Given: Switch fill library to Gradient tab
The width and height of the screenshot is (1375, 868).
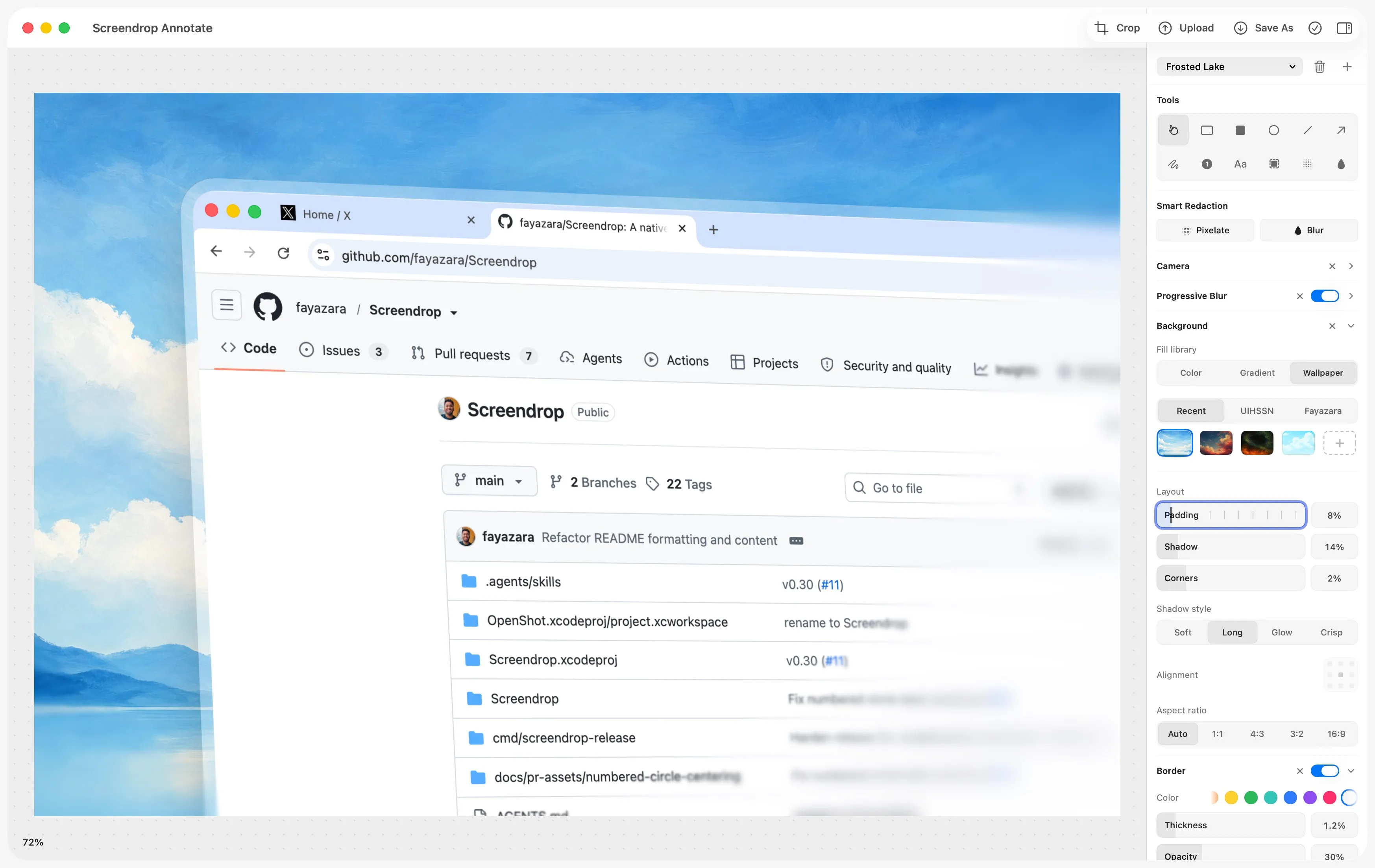Looking at the screenshot, I should click(1257, 373).
